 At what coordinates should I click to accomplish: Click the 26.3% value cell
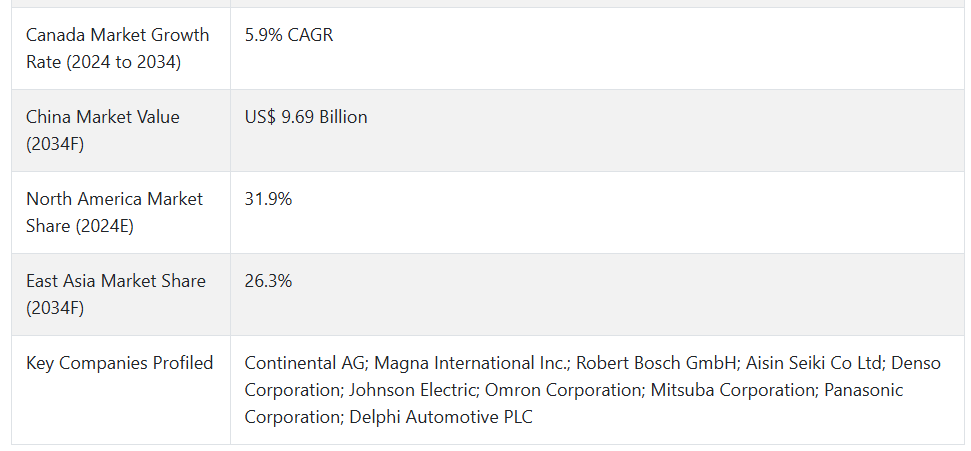(x=268, y=281)
